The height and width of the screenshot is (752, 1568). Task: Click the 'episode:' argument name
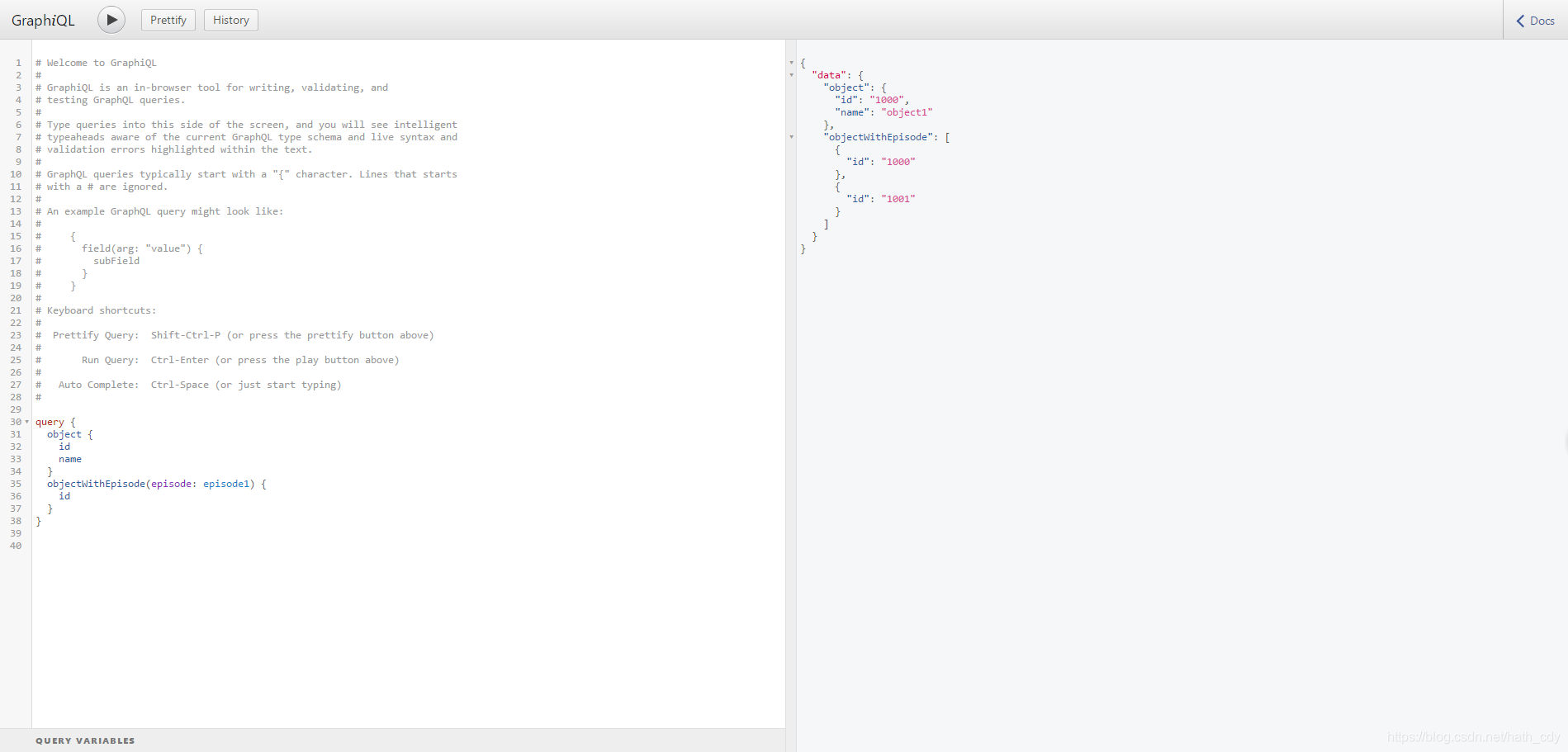[x=174, y=484]
